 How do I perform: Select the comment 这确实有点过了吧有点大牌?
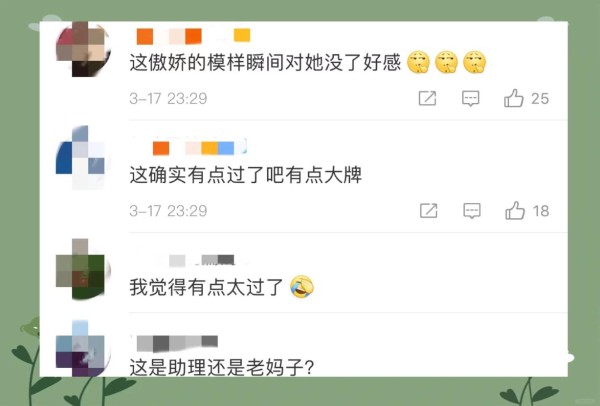tap(246, 175)
